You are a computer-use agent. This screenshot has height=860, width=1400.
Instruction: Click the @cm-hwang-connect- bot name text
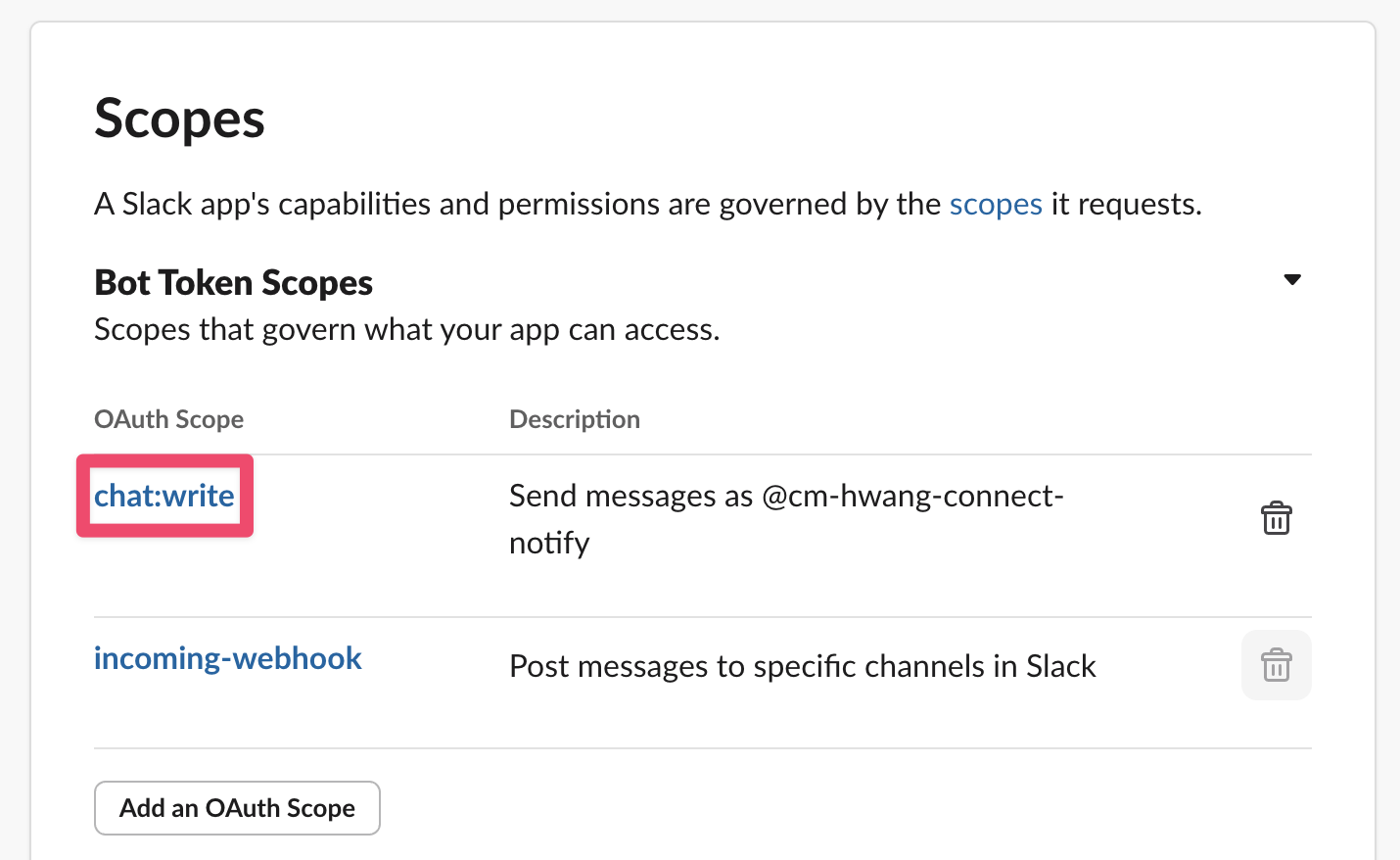(911, 496)
